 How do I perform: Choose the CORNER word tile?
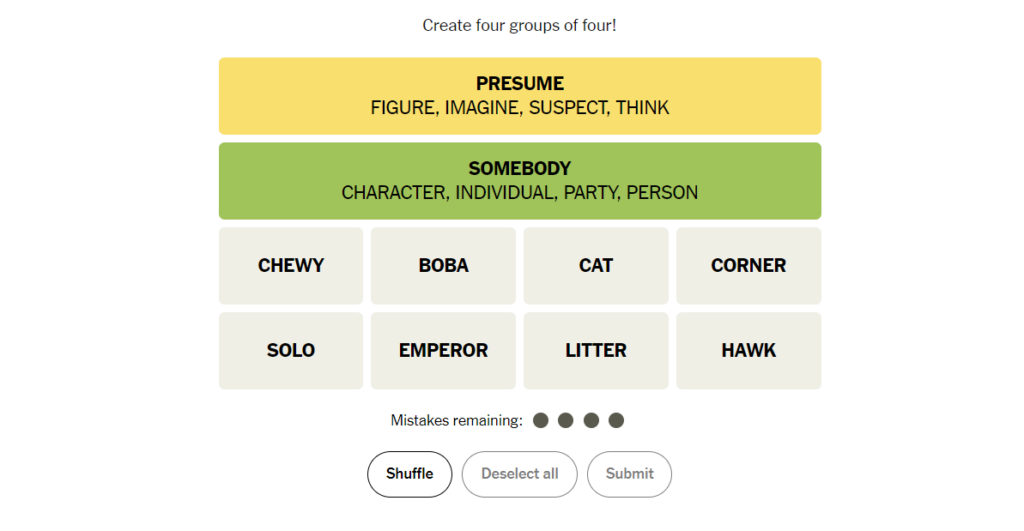click(748, 266)
